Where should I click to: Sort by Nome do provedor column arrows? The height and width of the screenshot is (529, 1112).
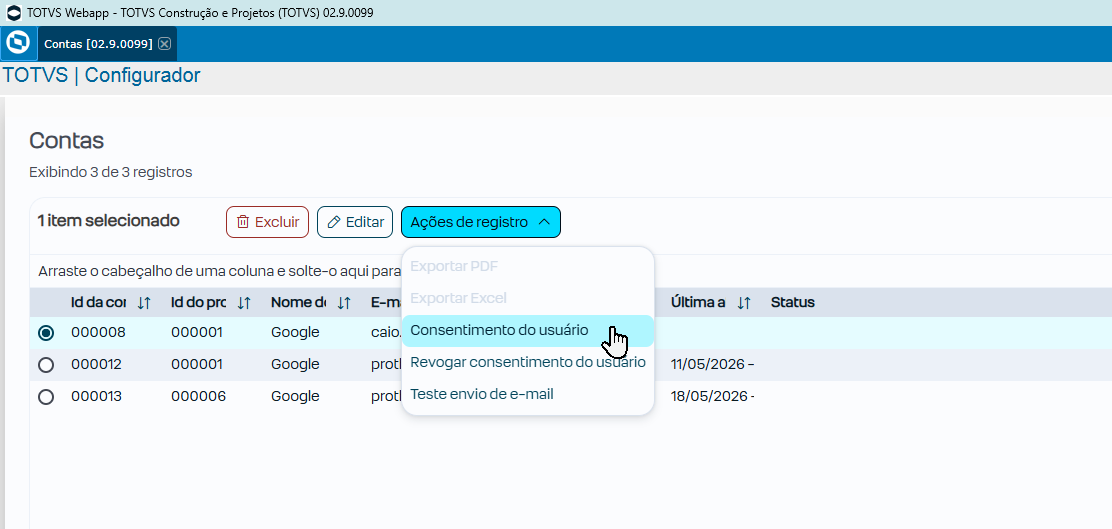click(x=344, y=303)
